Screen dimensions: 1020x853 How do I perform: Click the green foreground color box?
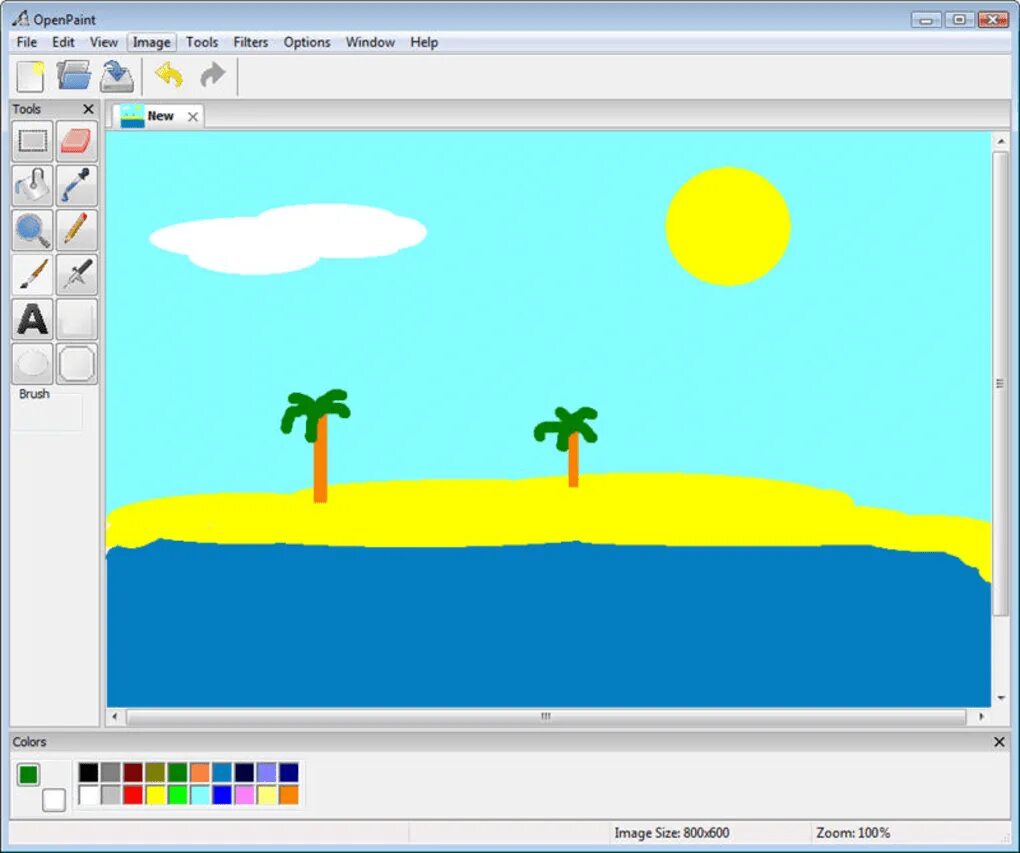[28, 774]
